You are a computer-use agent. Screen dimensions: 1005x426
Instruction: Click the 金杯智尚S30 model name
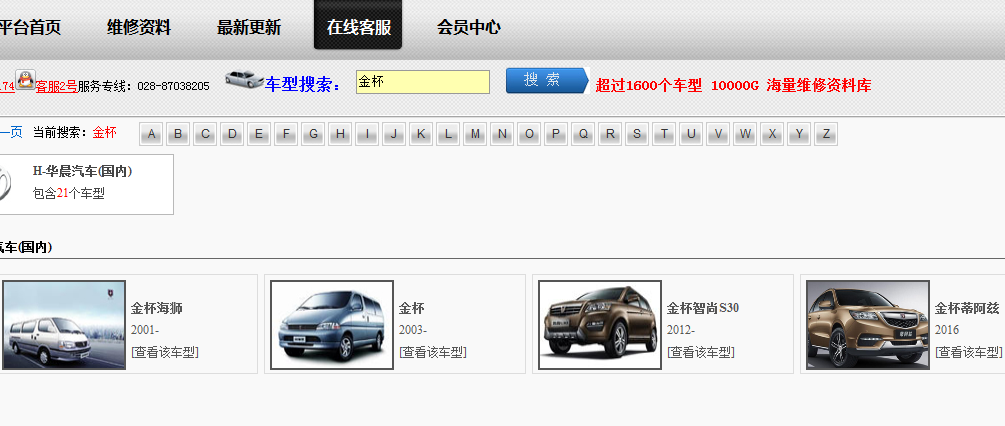[x=702, y=309]
